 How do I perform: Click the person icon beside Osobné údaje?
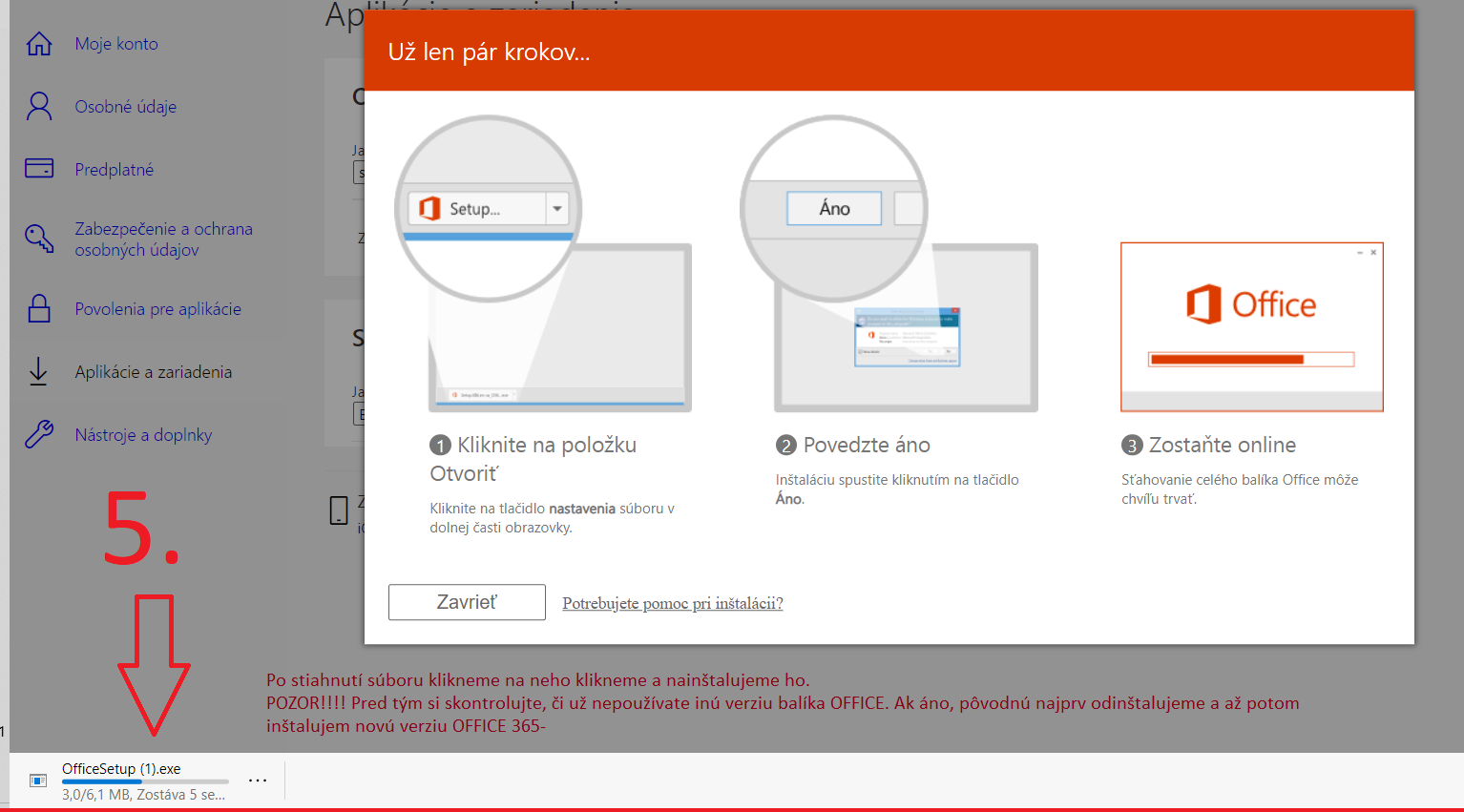coord(39,106)
